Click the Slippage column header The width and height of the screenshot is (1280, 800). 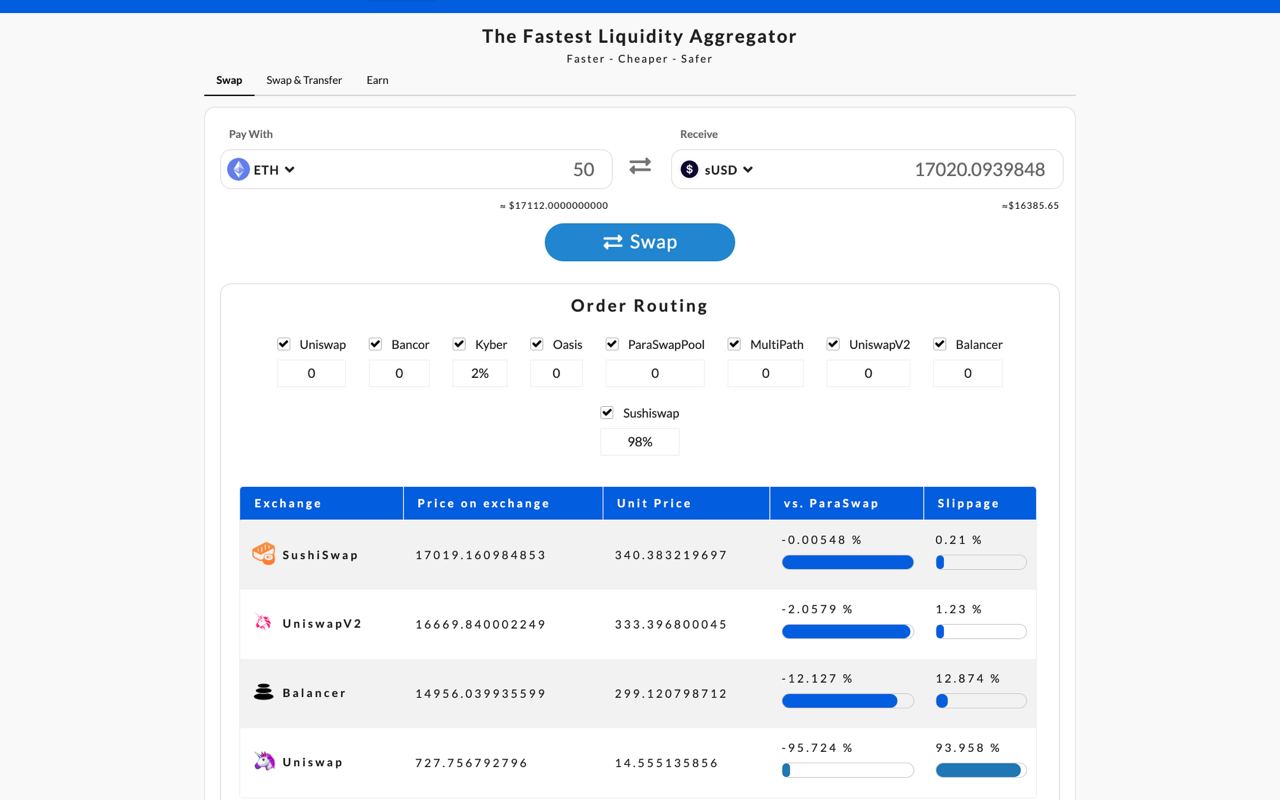980,503
